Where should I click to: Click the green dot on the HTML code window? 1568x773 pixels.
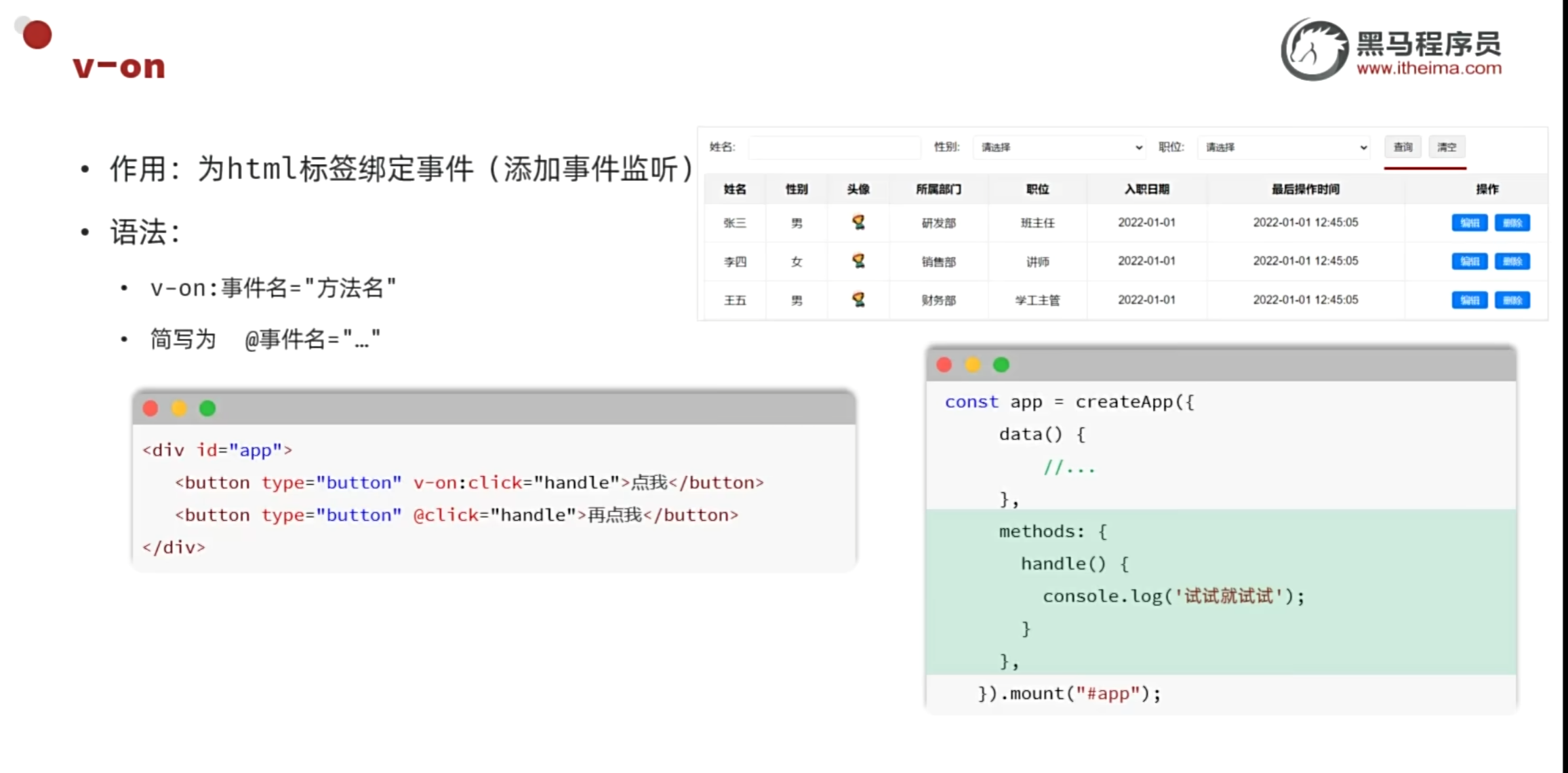point(207,408)
